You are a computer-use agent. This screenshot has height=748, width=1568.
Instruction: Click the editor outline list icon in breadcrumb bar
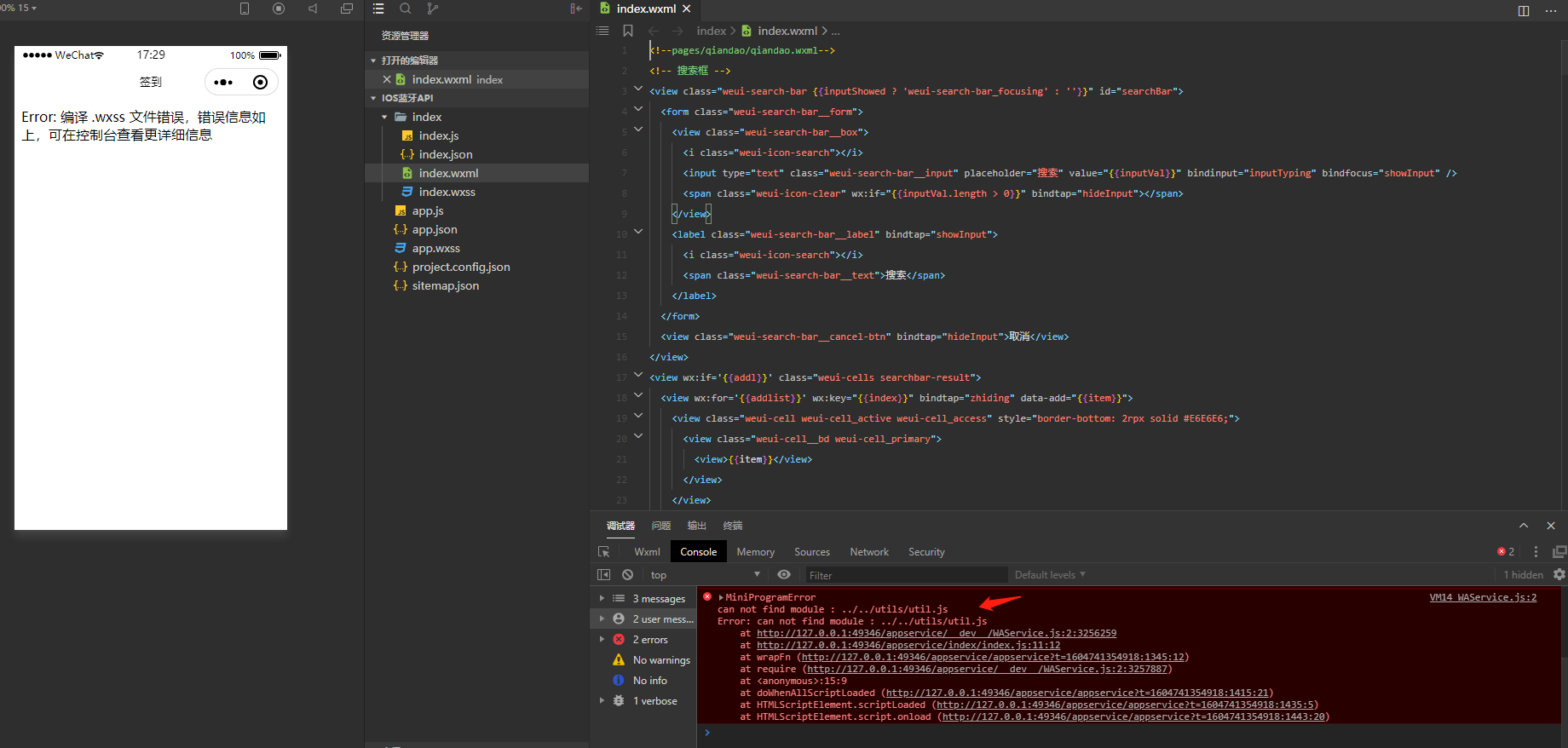click(602, 31)
